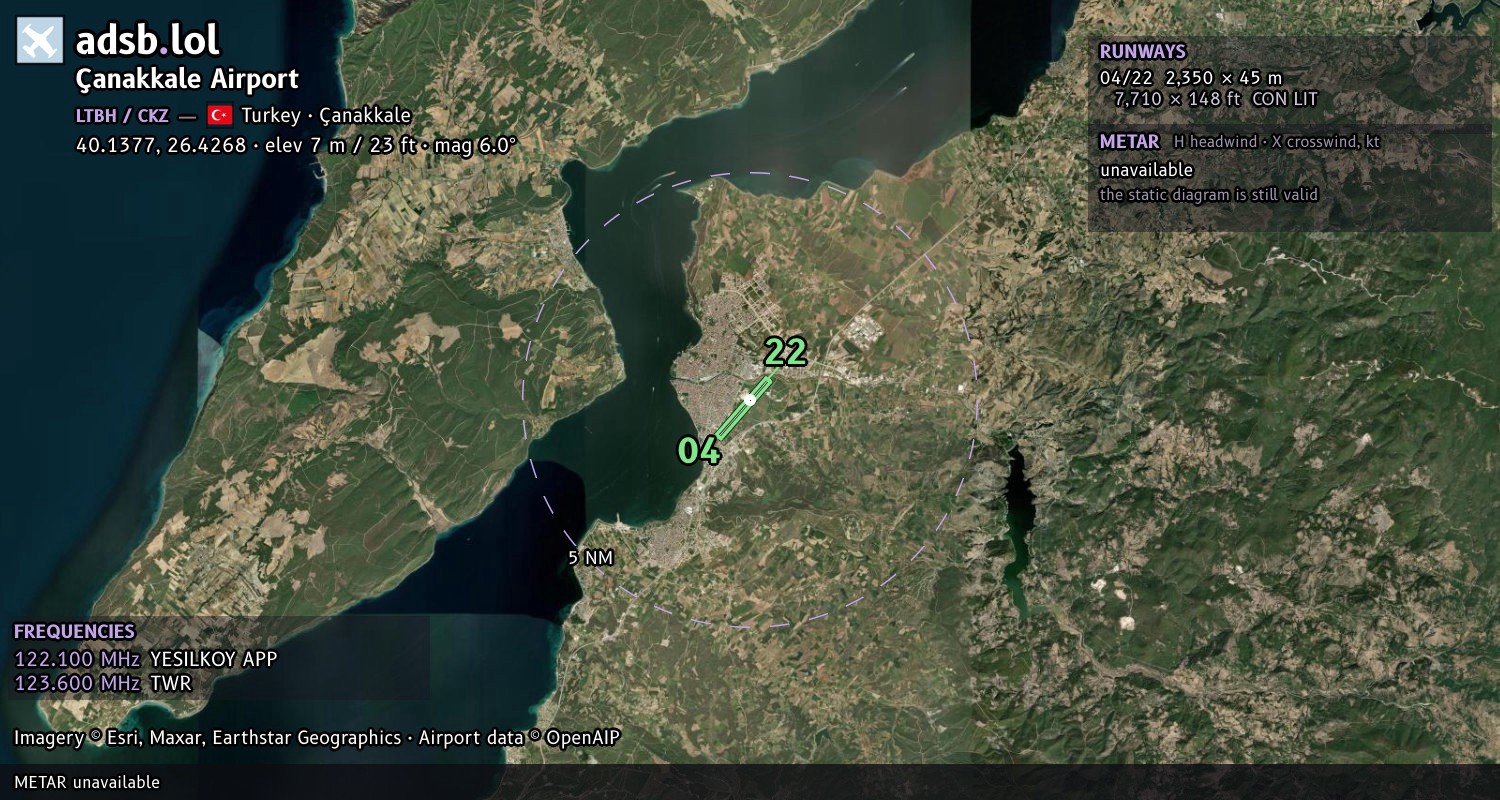Screen dimensions: 1500x800
Task: Click the runway 04 end label
Action: pyautogui.click(x=699, y=451)
